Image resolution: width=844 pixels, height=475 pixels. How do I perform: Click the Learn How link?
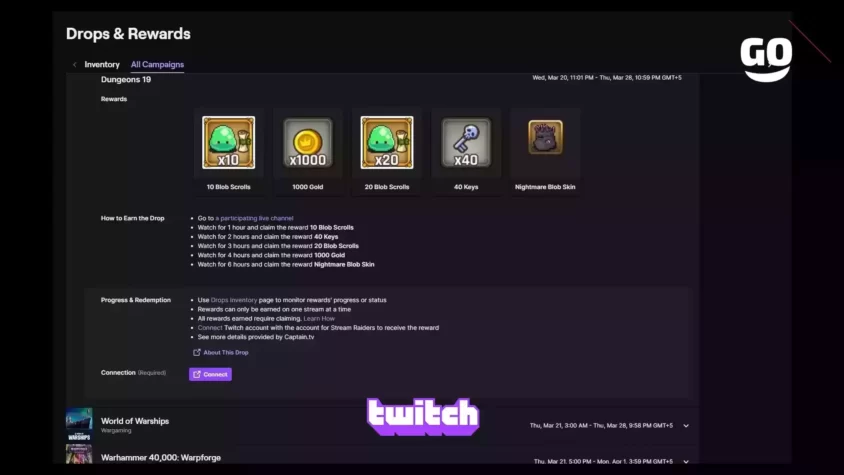(x=319, y=318)
